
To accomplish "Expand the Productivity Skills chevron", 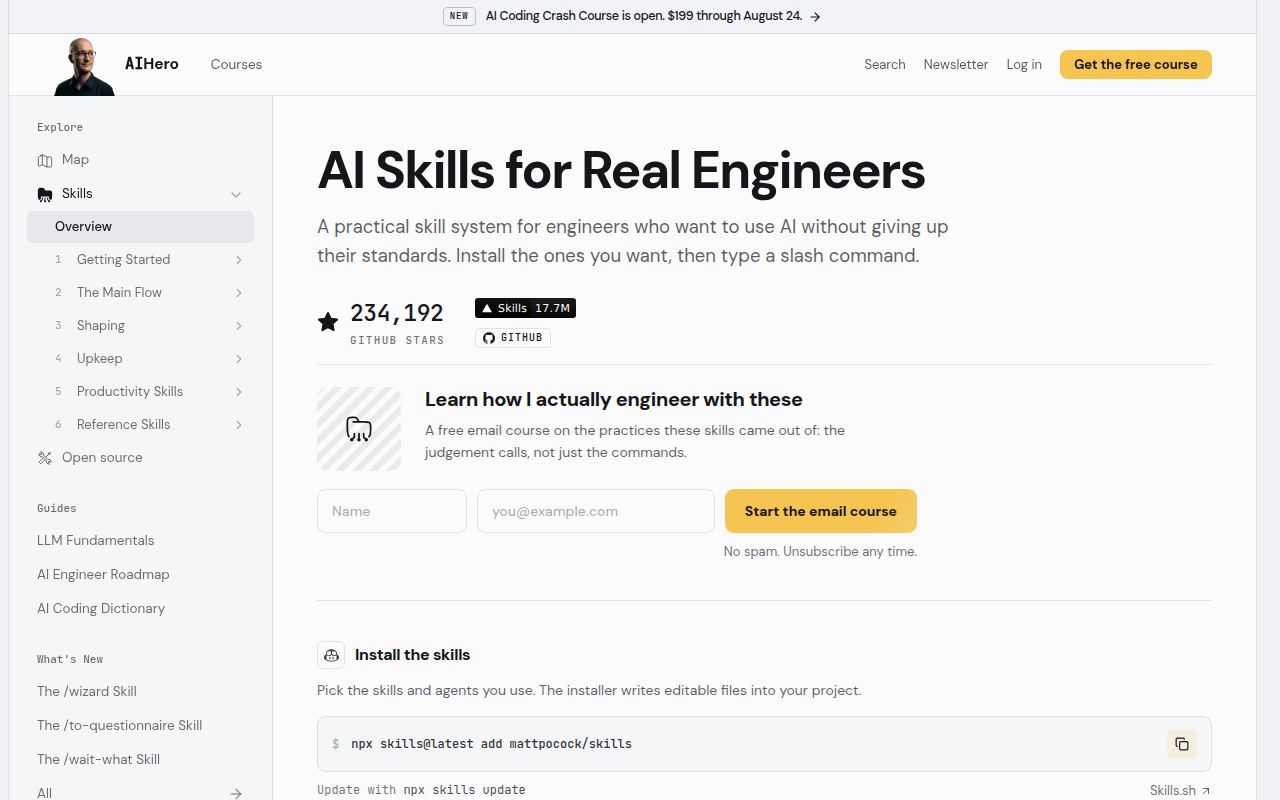I will point(239,392).
